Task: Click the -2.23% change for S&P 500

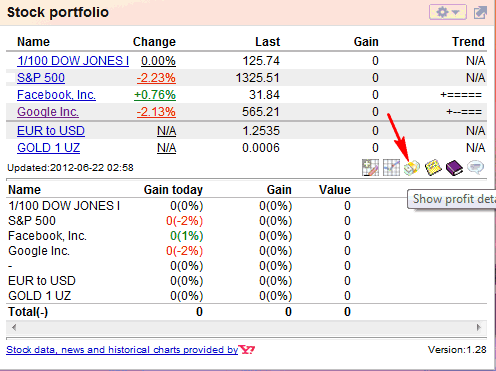Action: 156,78
